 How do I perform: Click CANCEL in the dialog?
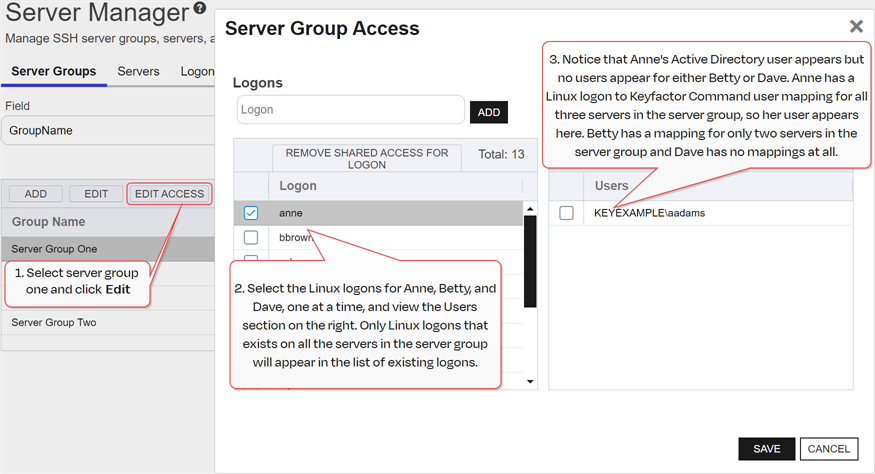point(828,449)
